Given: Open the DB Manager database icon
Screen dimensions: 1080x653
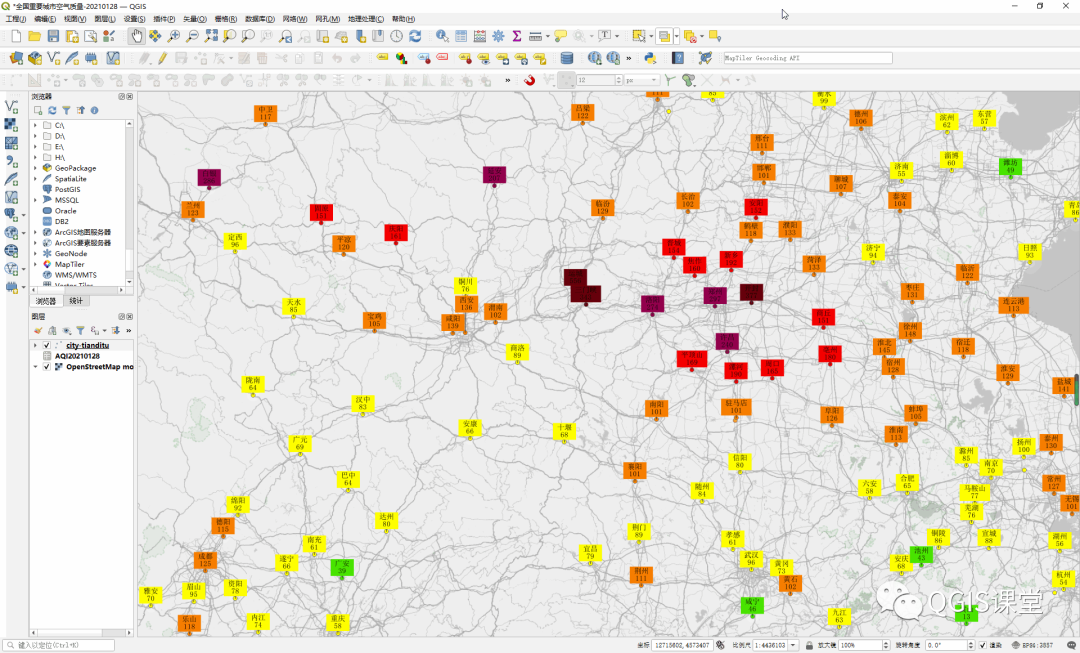Looking at the screenshot, I should click(x=566, y=59).
